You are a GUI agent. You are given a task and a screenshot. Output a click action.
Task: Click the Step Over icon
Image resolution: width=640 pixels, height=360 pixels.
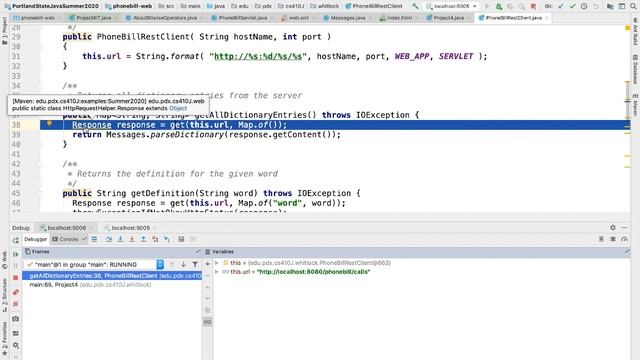pyautogui.click(x=109, y=239)
